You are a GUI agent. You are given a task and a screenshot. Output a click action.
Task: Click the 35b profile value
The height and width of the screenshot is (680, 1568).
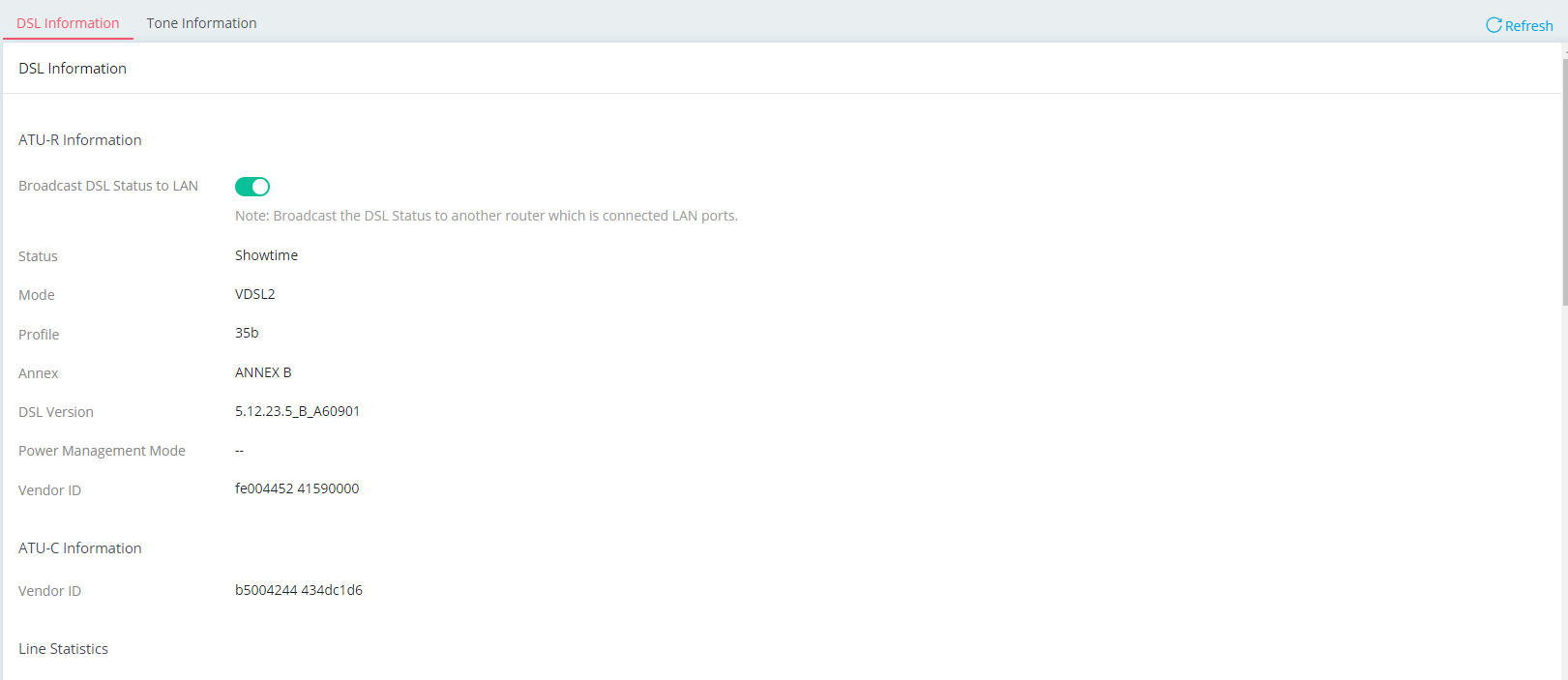coord(247,333)
